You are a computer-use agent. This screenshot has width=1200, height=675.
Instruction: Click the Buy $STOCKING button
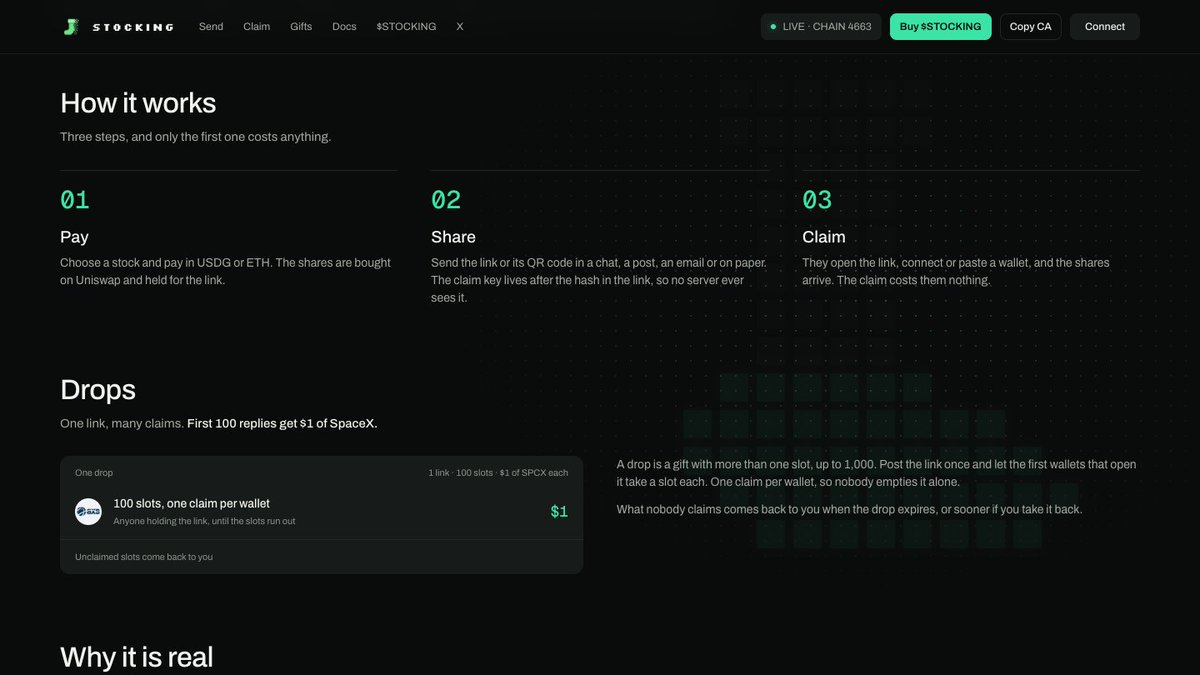click(940, 27)
